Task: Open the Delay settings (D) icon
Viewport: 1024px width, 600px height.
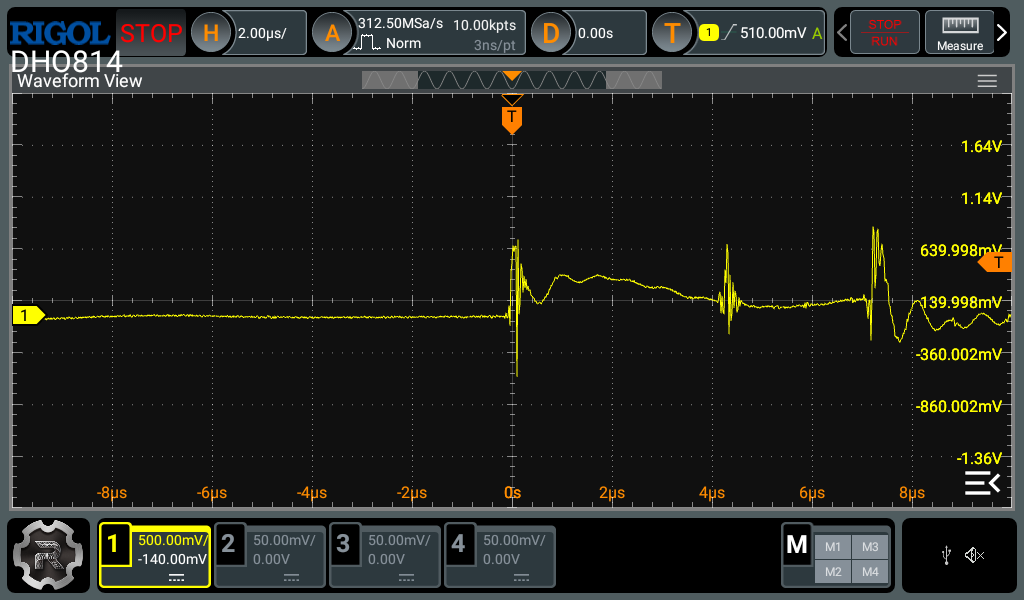Action: point(550,33)
